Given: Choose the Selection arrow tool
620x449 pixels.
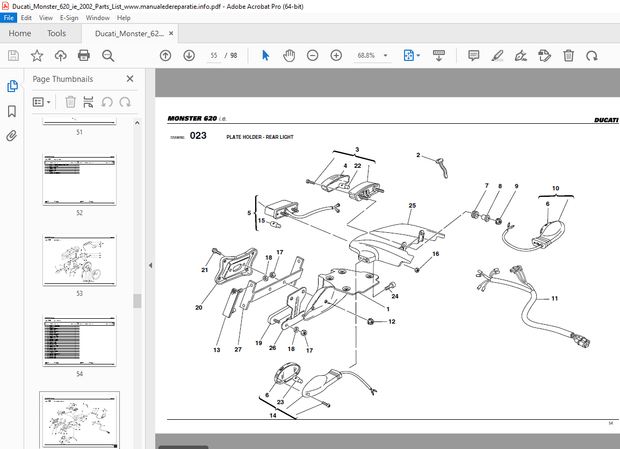Looking at the screenshot, I should click(x=265, y=55).
